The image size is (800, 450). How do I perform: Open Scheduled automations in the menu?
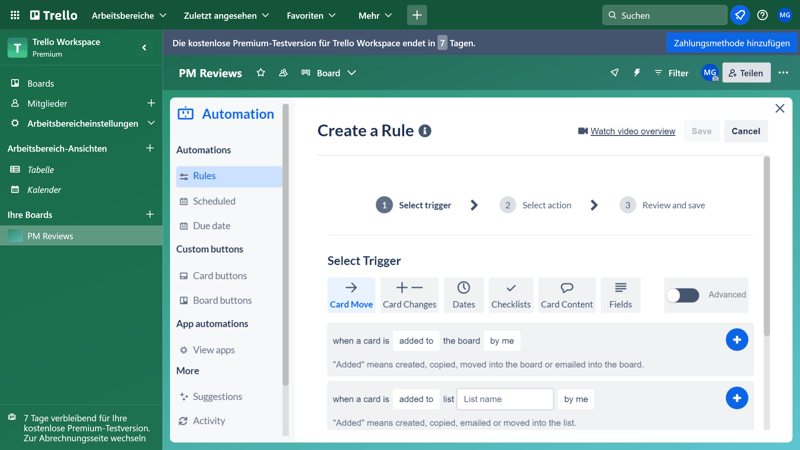click(214, 201)
